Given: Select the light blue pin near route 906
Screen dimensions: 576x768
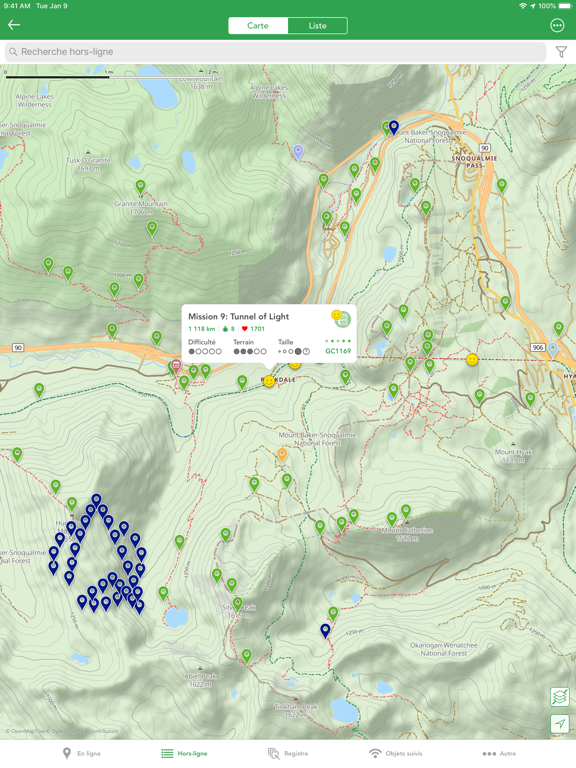Looking at the screenshot, I should tap(553, 349).
